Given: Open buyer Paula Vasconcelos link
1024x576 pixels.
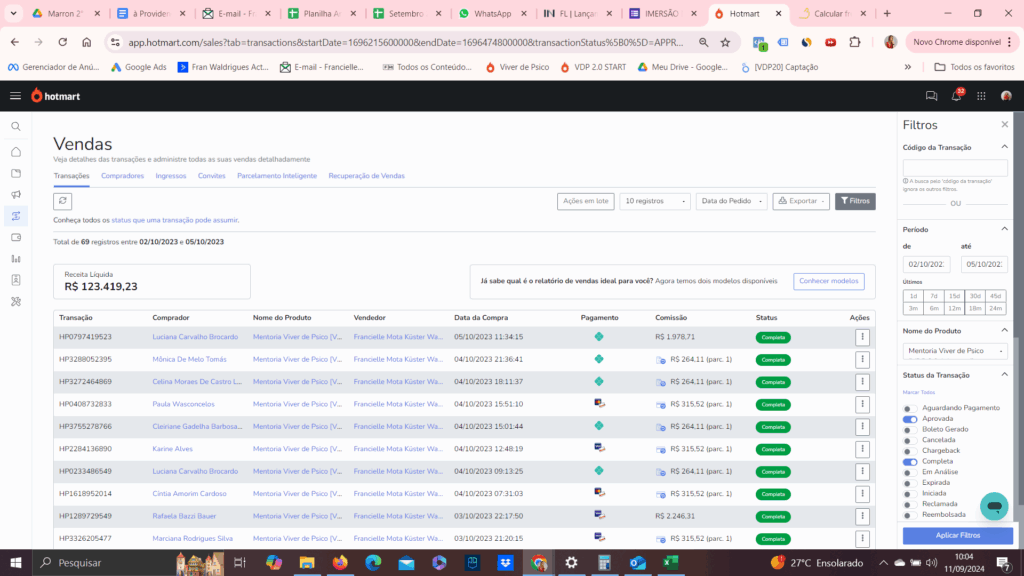Looking at the screenshot, I should 184,404.
